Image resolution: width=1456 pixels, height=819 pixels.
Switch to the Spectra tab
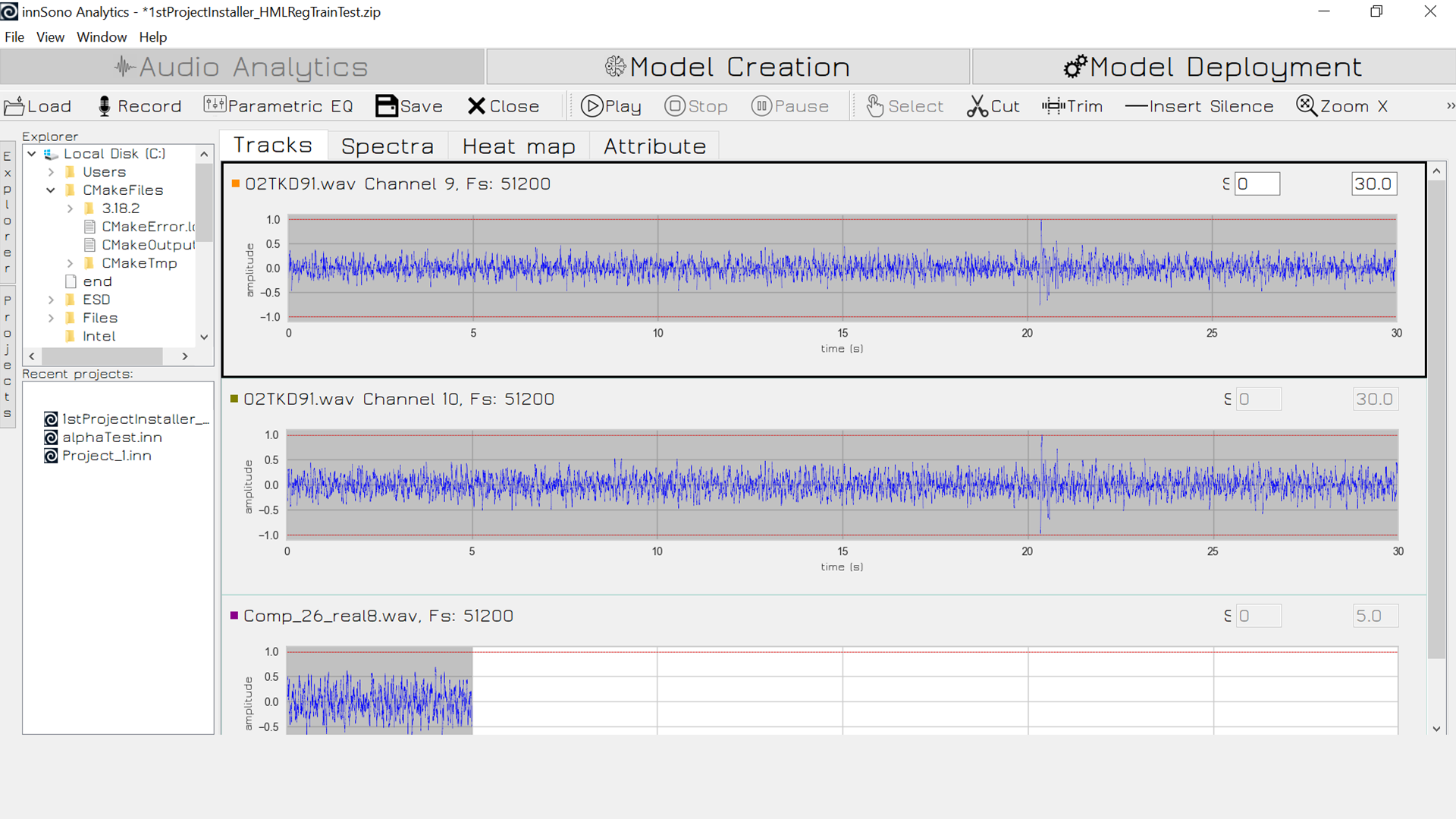coord(388,146)
